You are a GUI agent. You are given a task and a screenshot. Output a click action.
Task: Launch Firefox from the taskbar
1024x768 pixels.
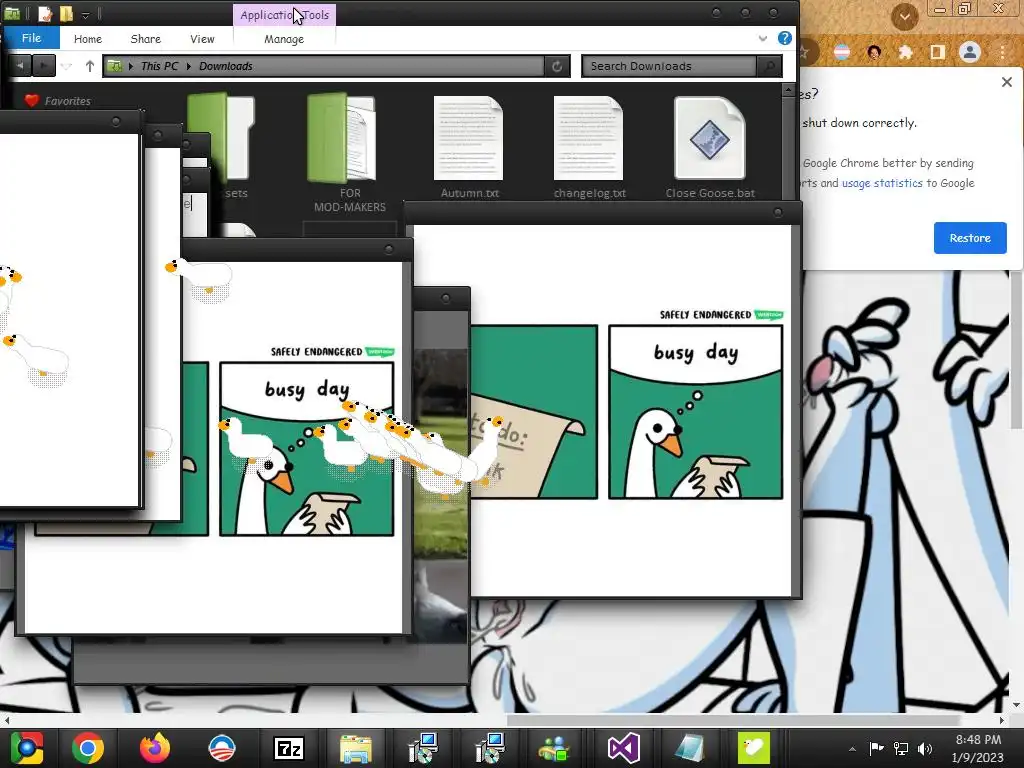(x=155, y=748)
